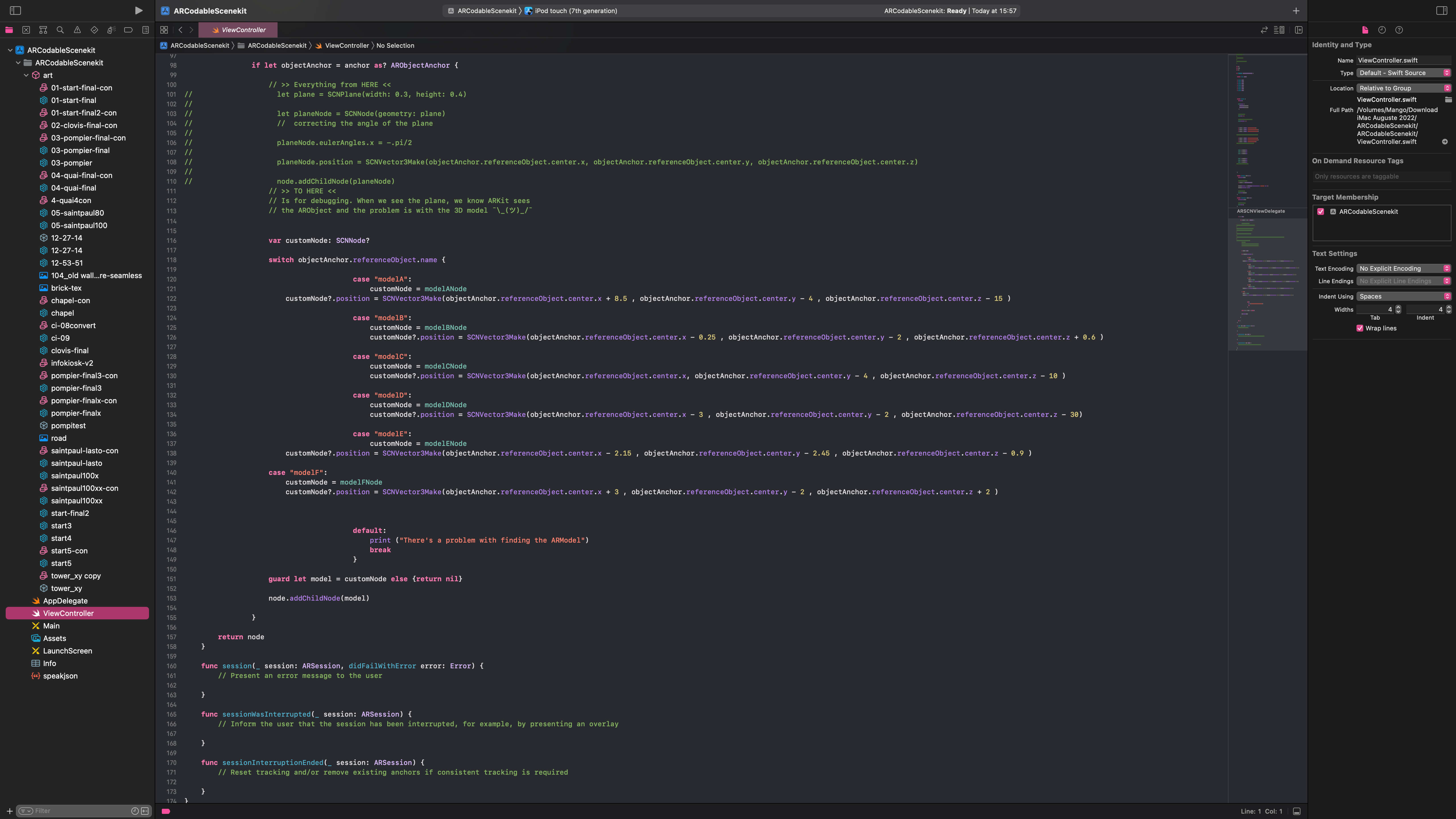Show the History inspector clock icon
Viewport: 1456px width, 819px height.
click(x=1382, y=30)
